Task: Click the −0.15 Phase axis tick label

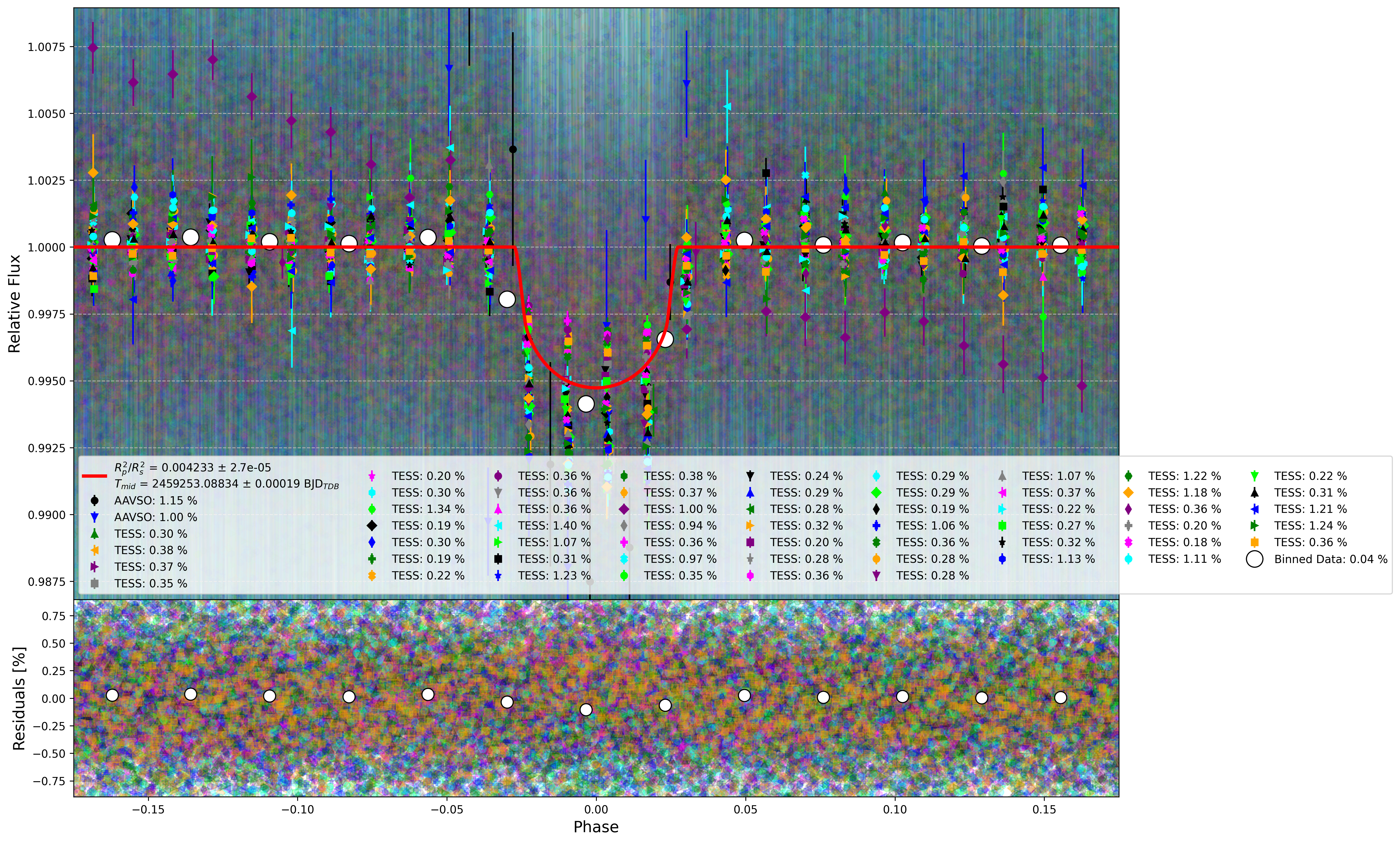Action: tap(148, 809)
